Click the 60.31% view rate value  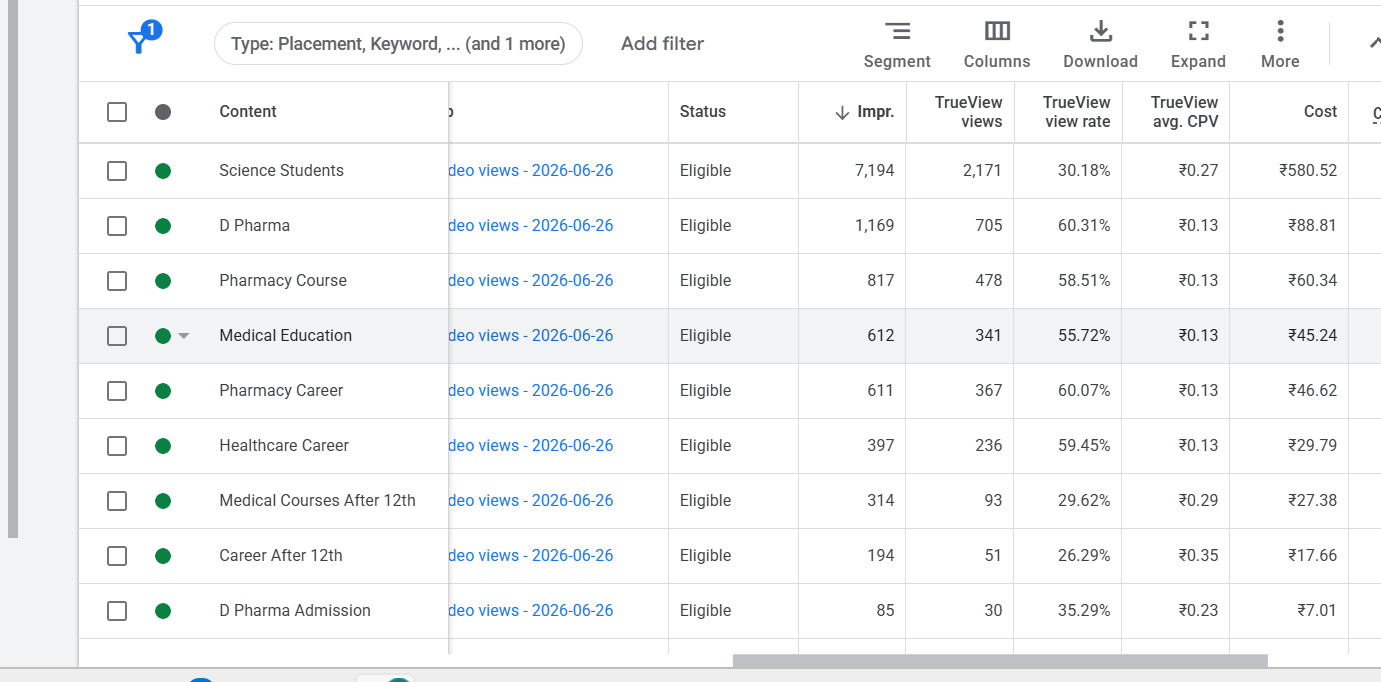pyautogui.click(x=1084, y=226)
